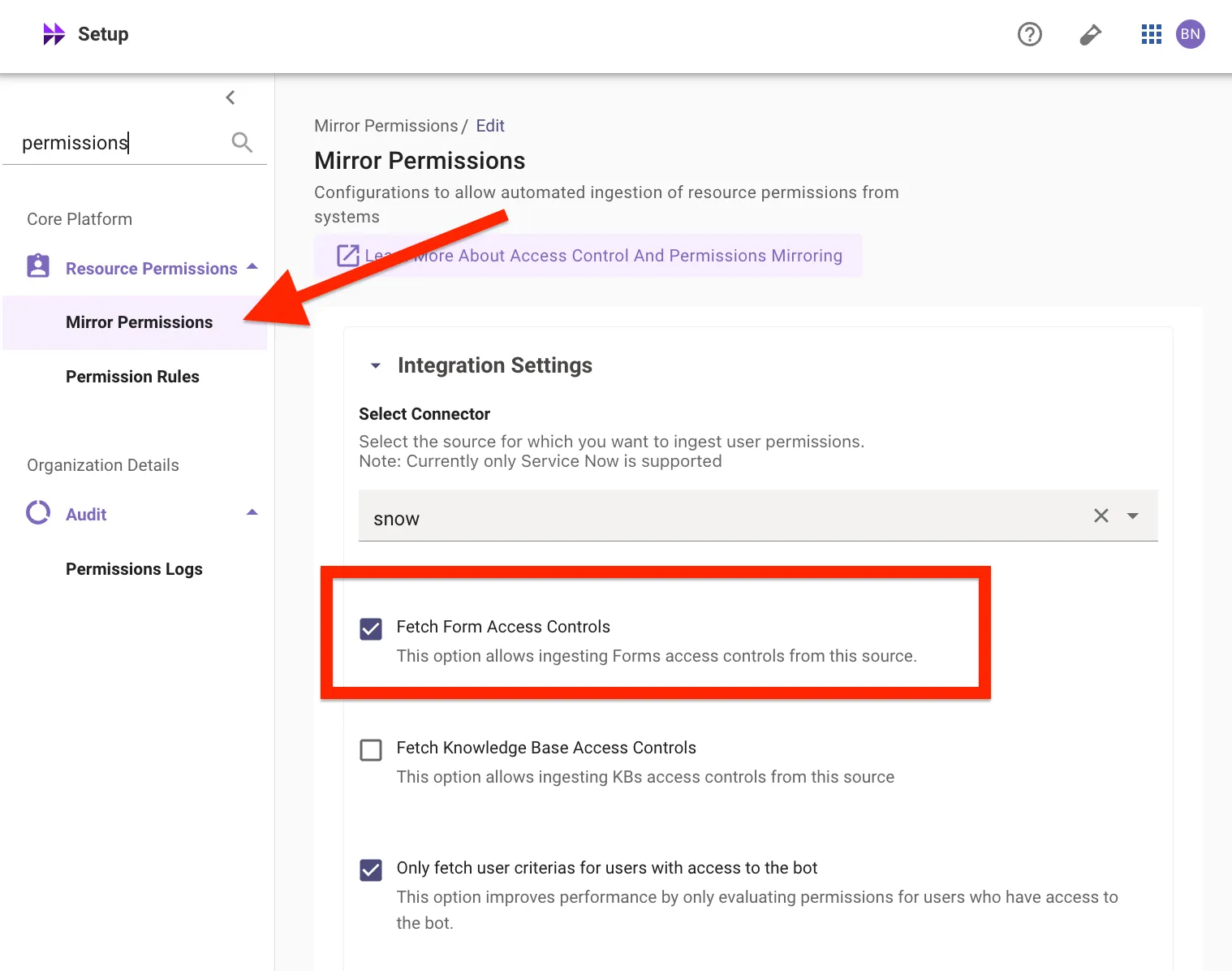Click the Resource Permissions badge icon
This screenshot has height=971, width=1232.
point(38,266)
